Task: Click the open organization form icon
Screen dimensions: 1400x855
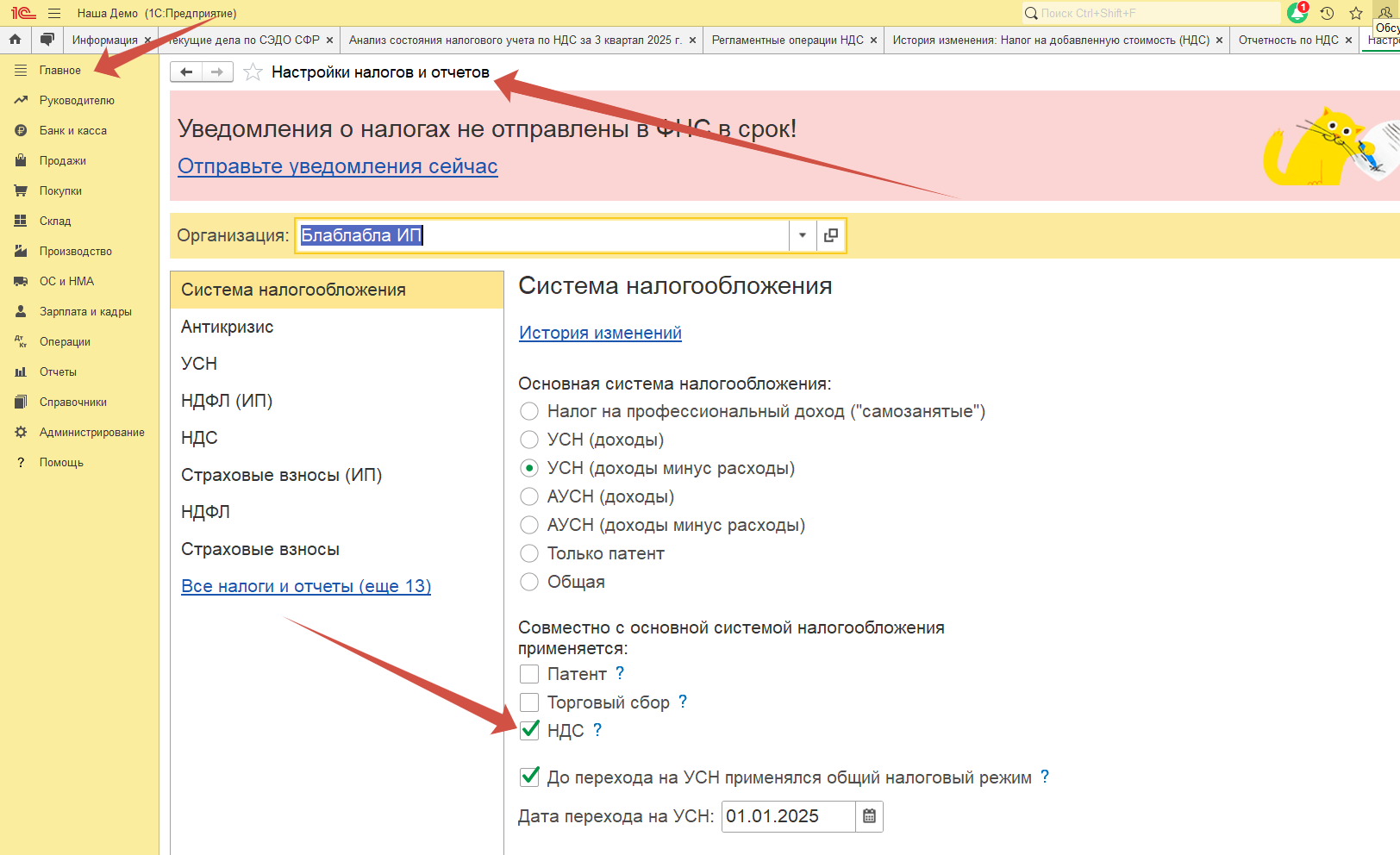Action: pos(831,235)
